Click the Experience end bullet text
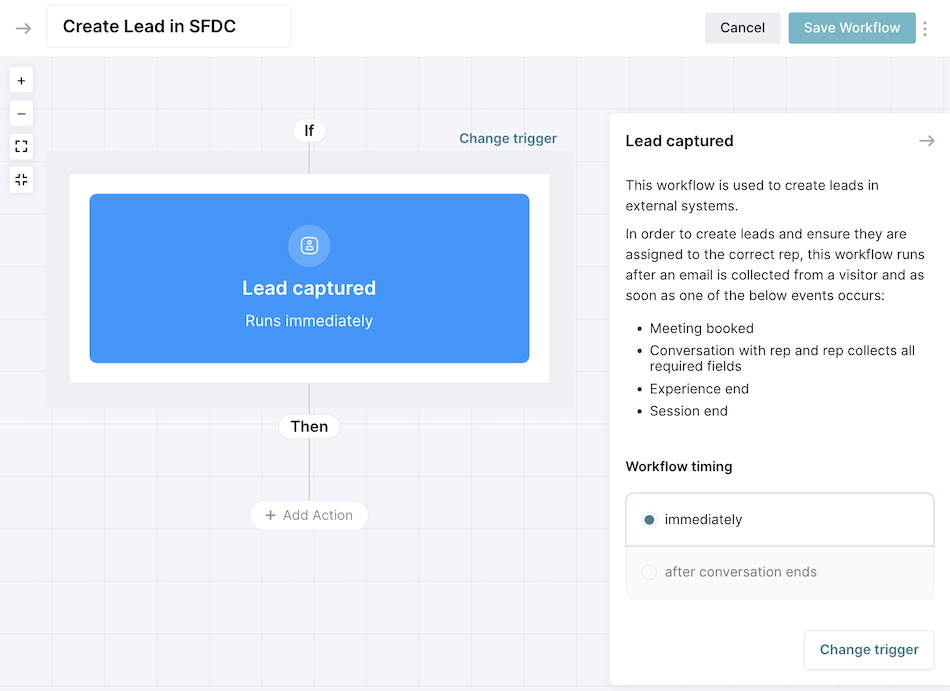950x691 pixels. pyautogui.click(x=699, y=389)
